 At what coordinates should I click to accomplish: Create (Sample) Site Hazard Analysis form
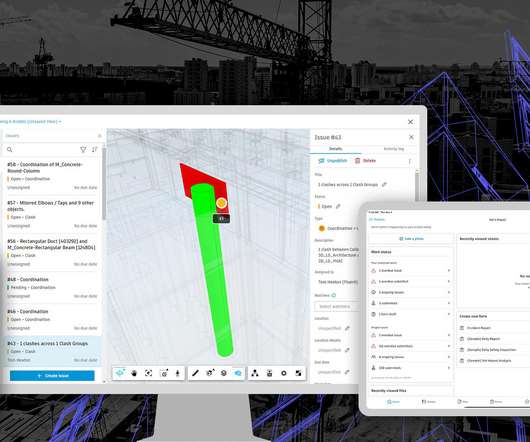[493, 361]
